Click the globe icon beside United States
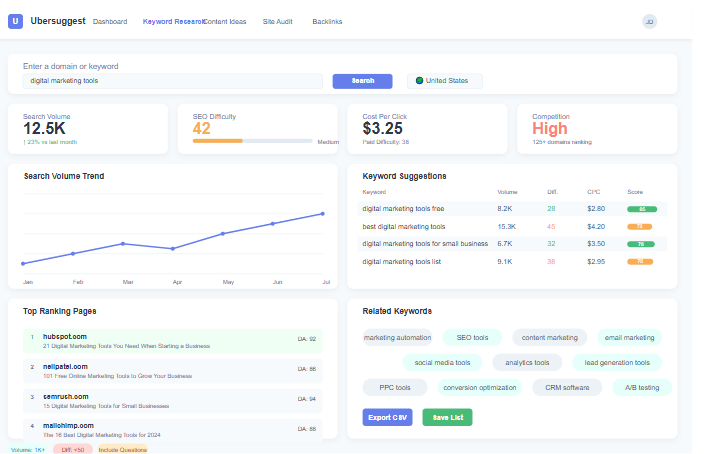 pyautogui.click(x=420, y=81)
